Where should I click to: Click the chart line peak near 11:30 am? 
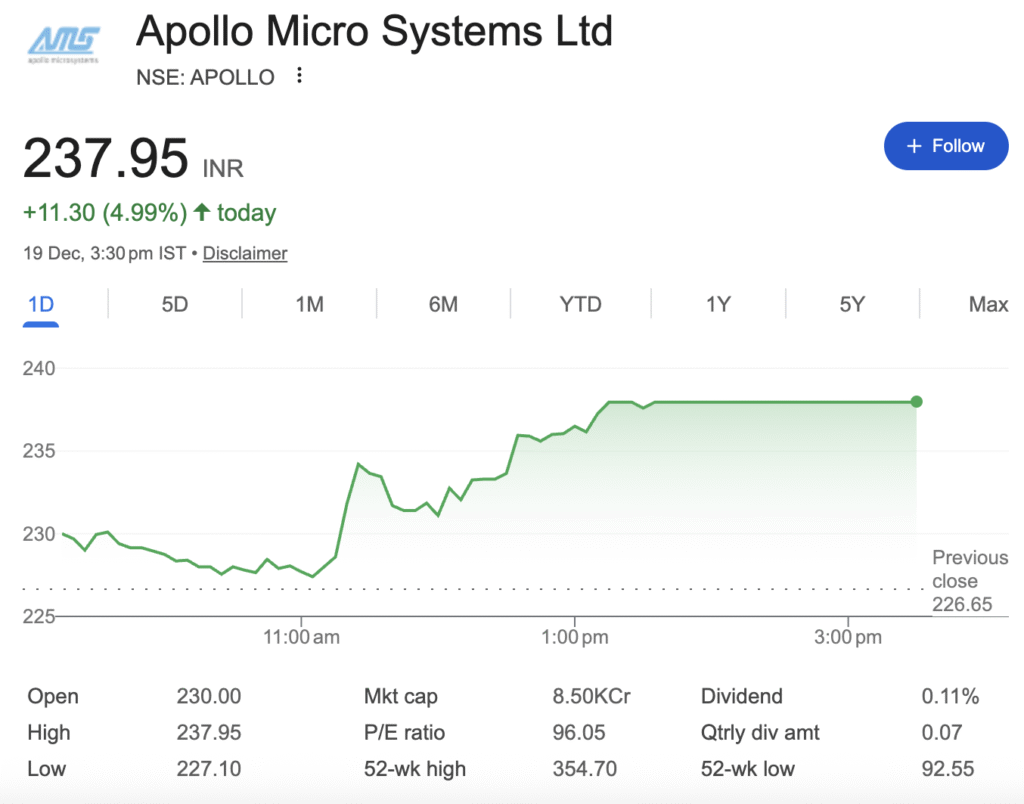click(x=358, y=465)
